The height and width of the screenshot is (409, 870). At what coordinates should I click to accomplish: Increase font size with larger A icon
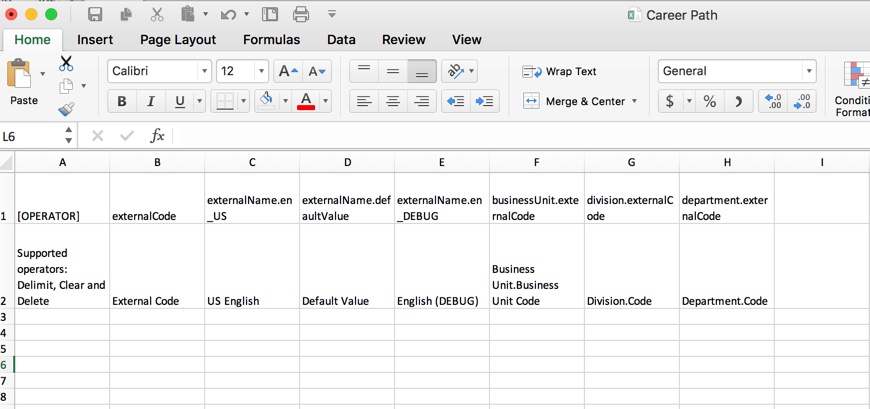coord(287,71)
